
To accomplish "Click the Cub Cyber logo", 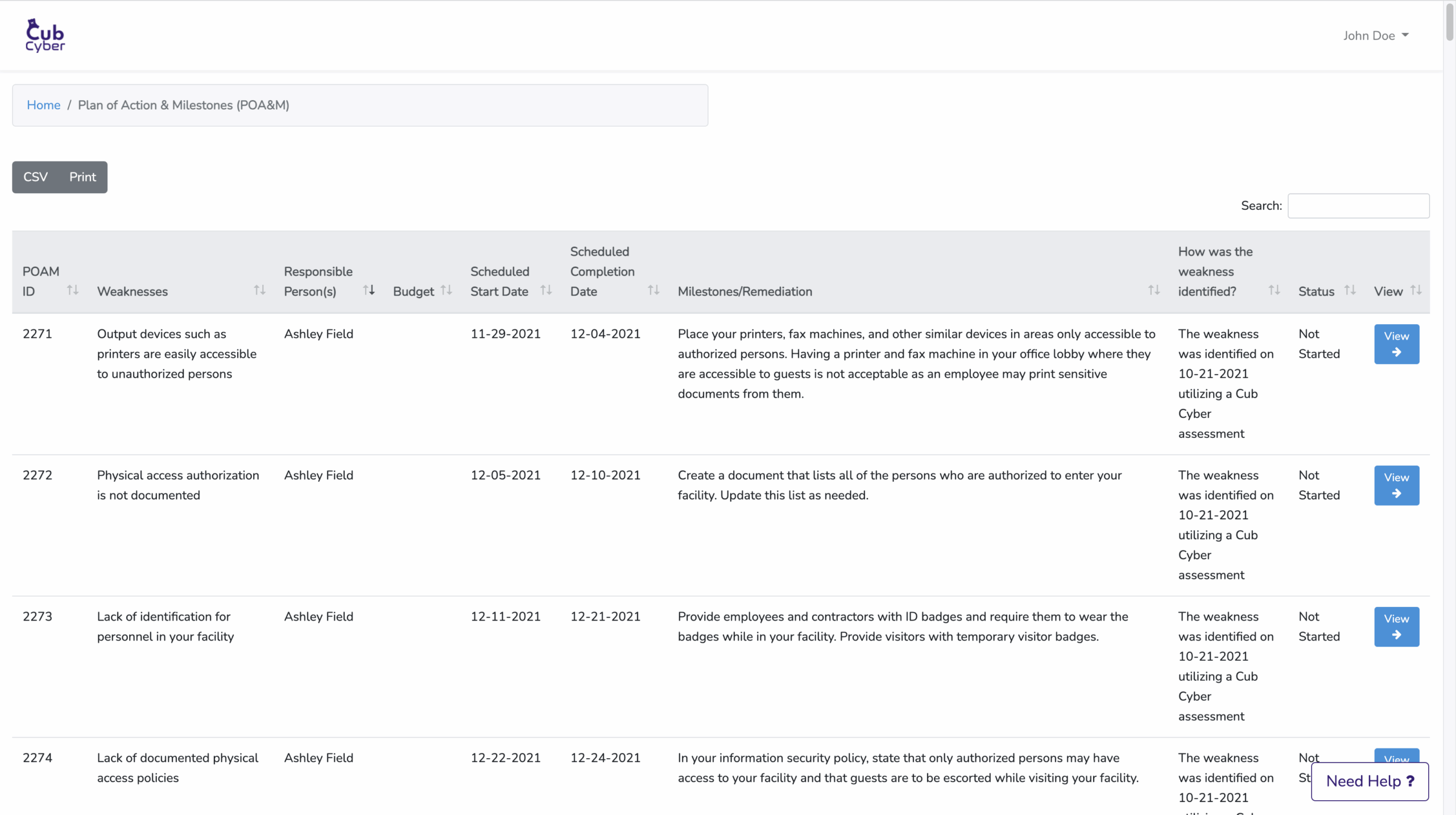I will pyautogui.click(x=45, y=35).
